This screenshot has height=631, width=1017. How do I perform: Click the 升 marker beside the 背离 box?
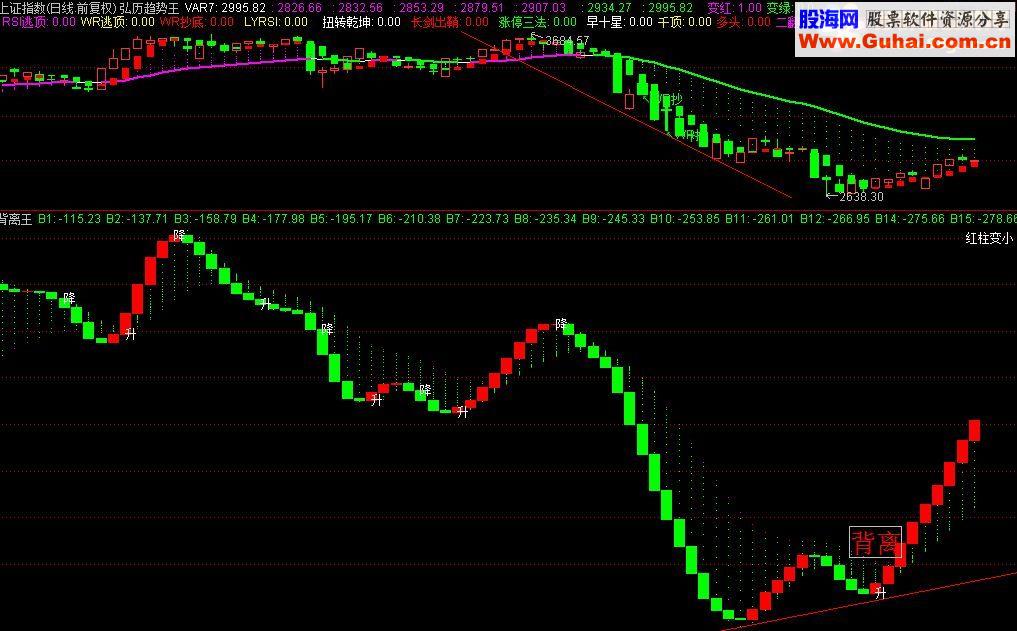click(x=879, y=592)
